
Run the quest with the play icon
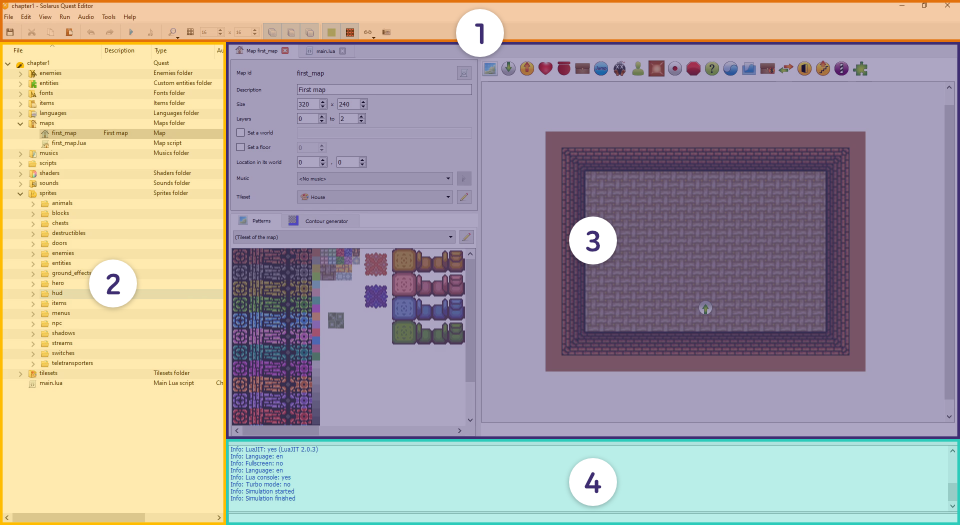coord(130,32)
